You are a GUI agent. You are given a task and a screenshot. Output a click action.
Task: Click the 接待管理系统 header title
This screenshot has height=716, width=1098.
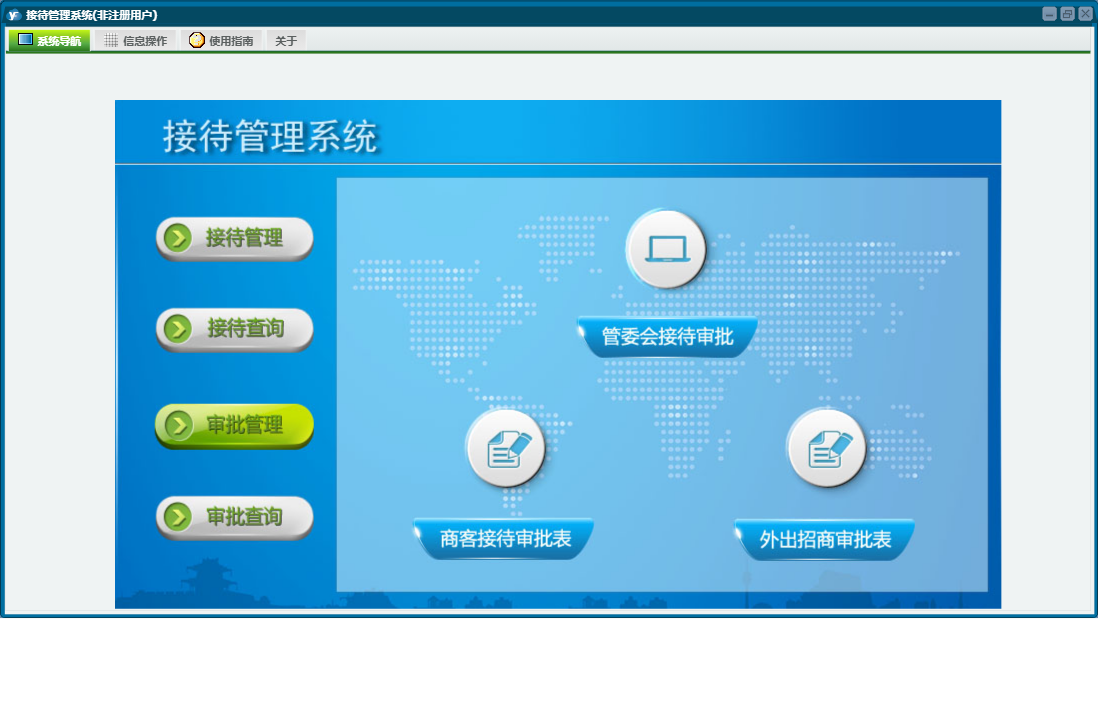[x=270, y=136]
